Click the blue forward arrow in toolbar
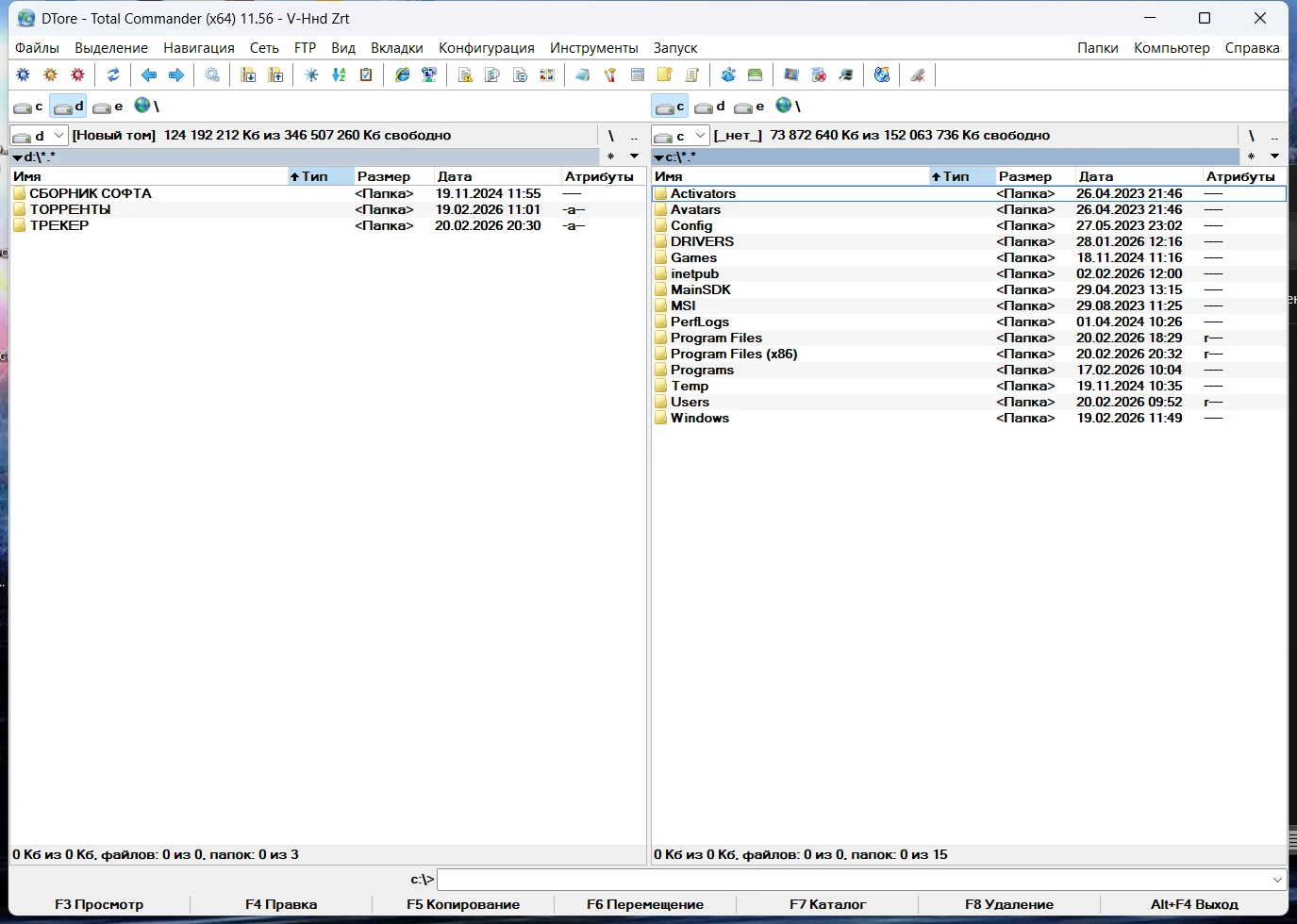 (x=176, y=75)
